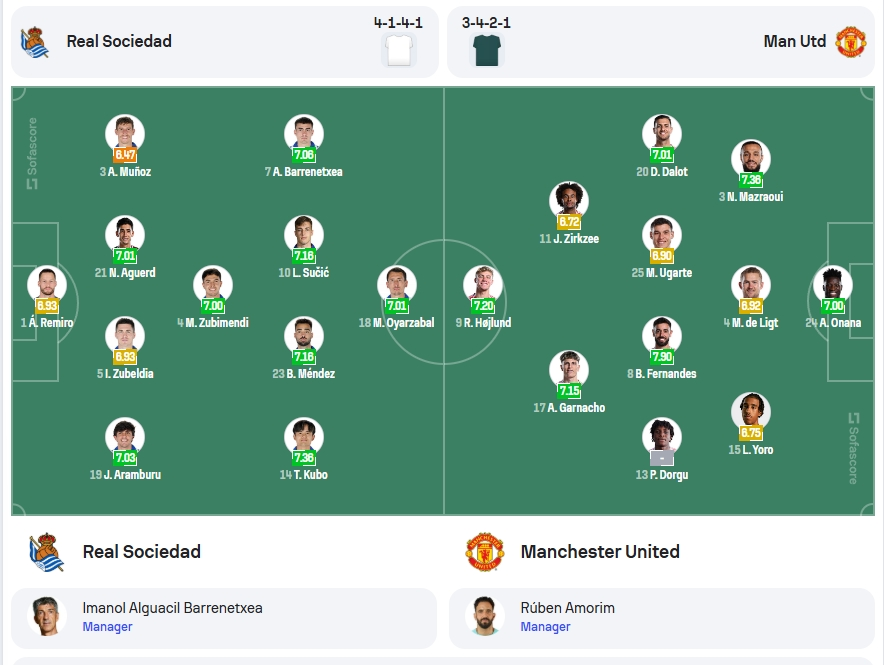Click M. Oyarzabal name label
884x665 pixels.
pos(396,323)
